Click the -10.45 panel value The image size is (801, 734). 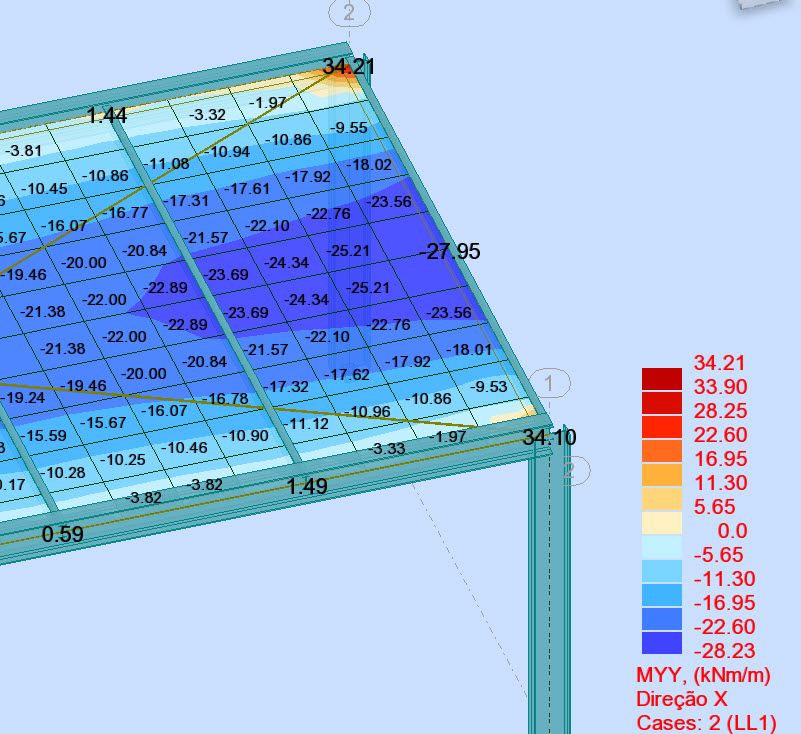44,188
